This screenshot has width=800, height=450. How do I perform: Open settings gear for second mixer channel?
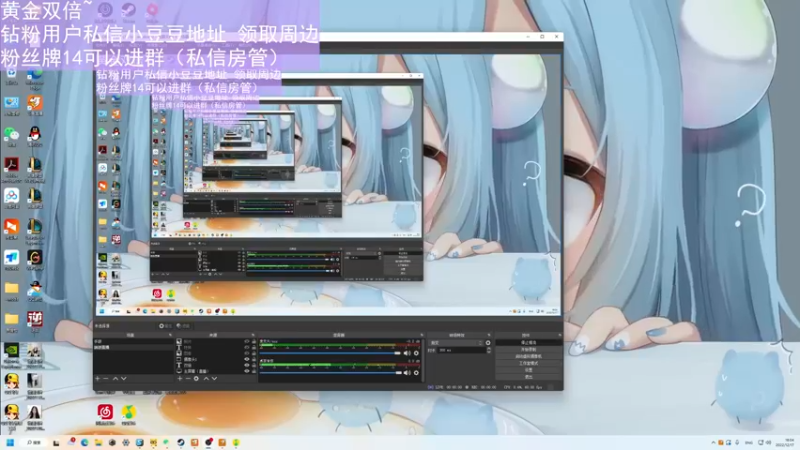click(x=416, y=372)
